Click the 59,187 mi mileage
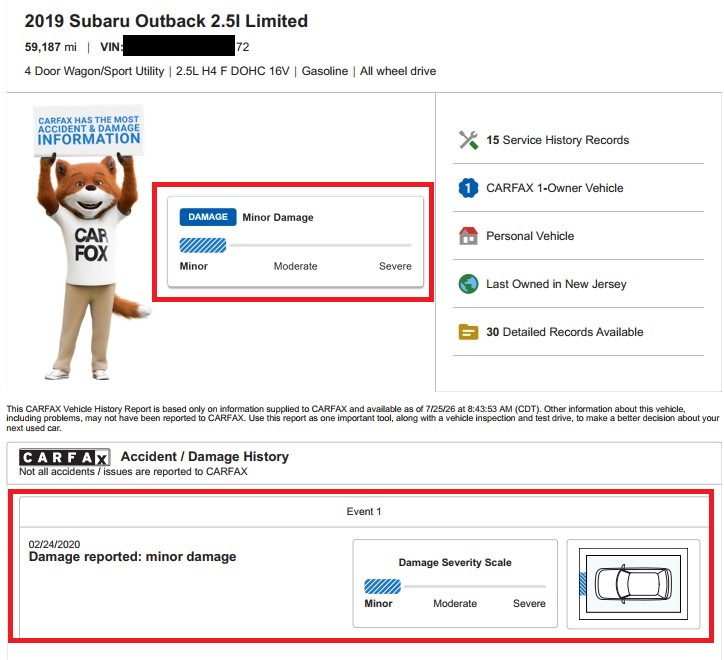The height and width of the screenshot is (660, 724). coord(51,47)
